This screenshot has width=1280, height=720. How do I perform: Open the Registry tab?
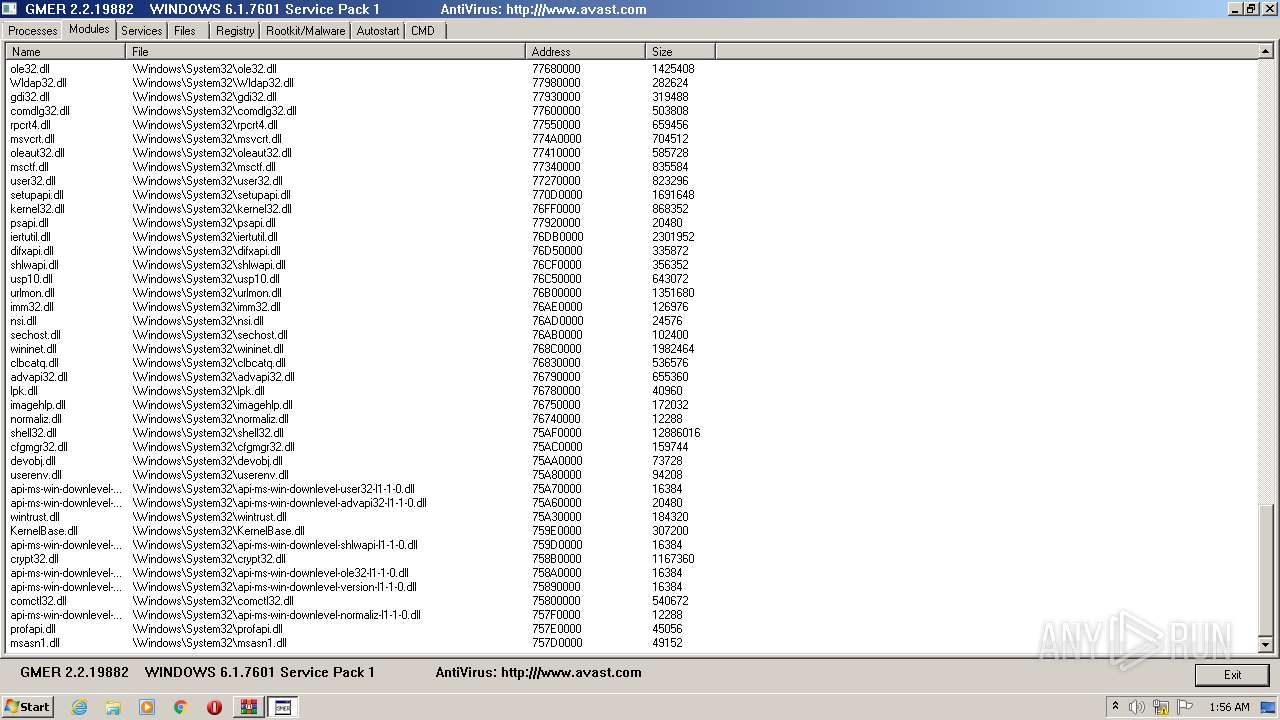235,31
